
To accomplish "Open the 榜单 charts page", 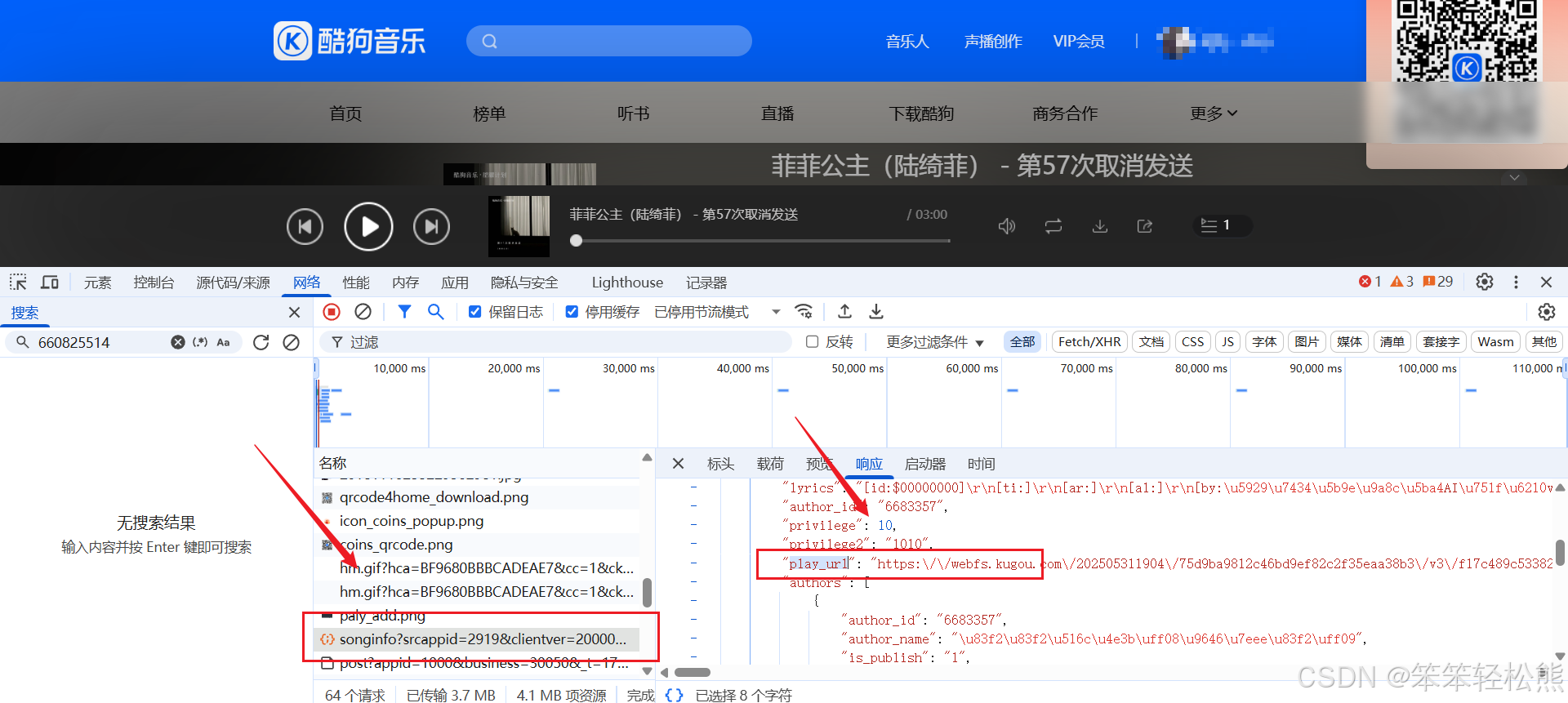I will tap(489, 113).
